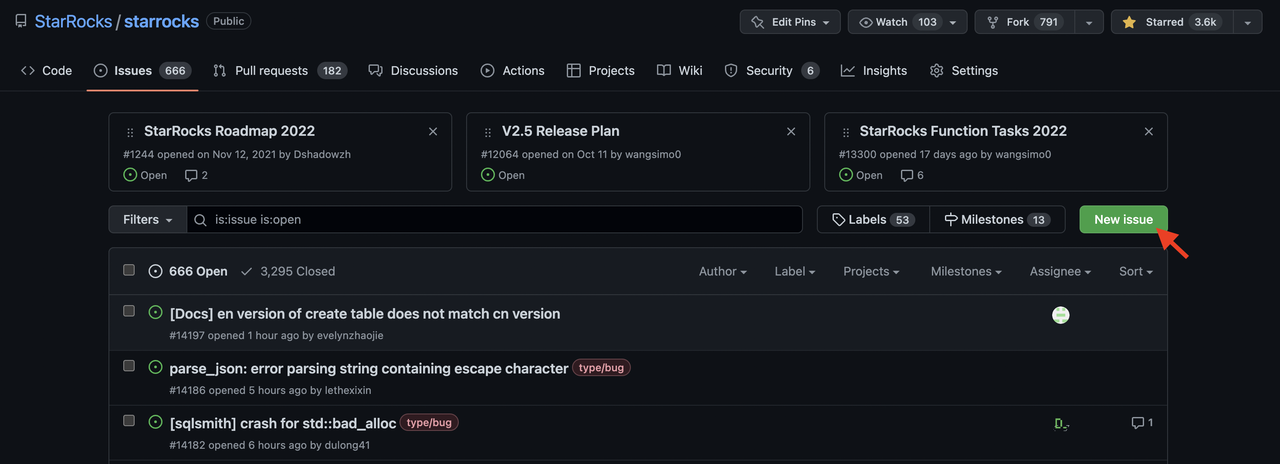Open pinned issue StarRocks Function Tasks 2022
The image size is (1280, 464).
click(963, 131)
